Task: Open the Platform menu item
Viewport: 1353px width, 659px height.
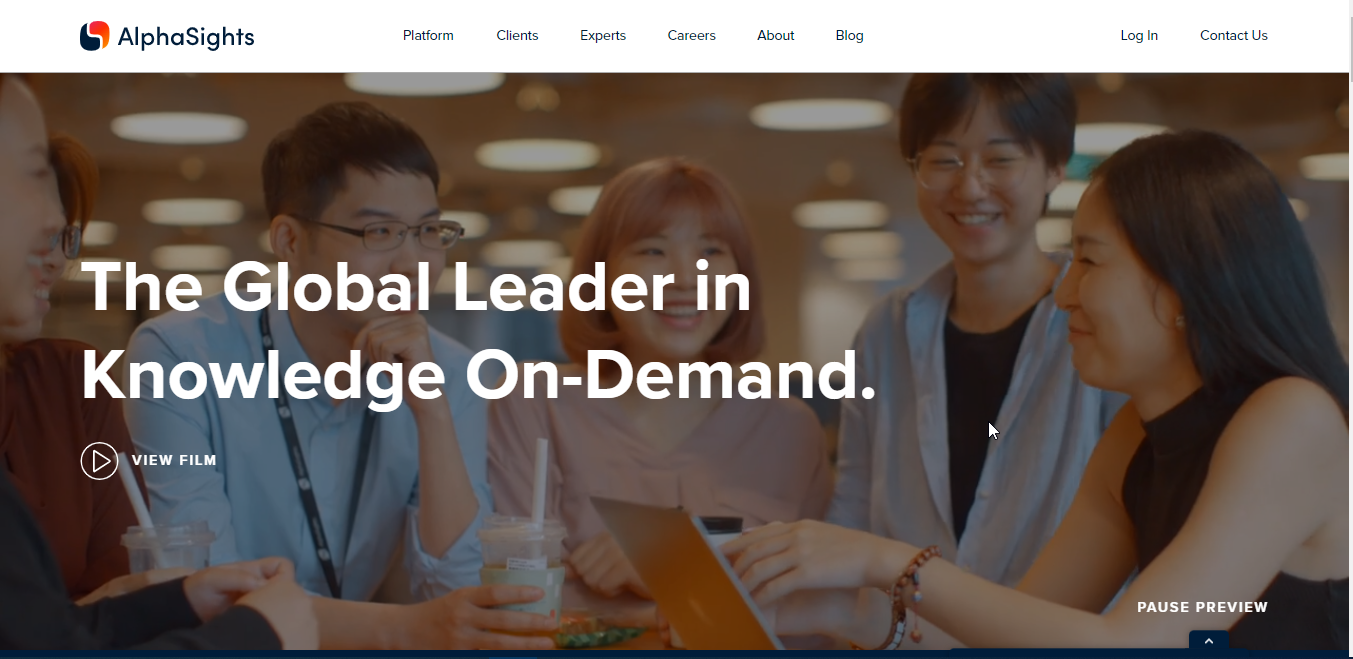Action: pyautogui.click(x=428, y=35)
